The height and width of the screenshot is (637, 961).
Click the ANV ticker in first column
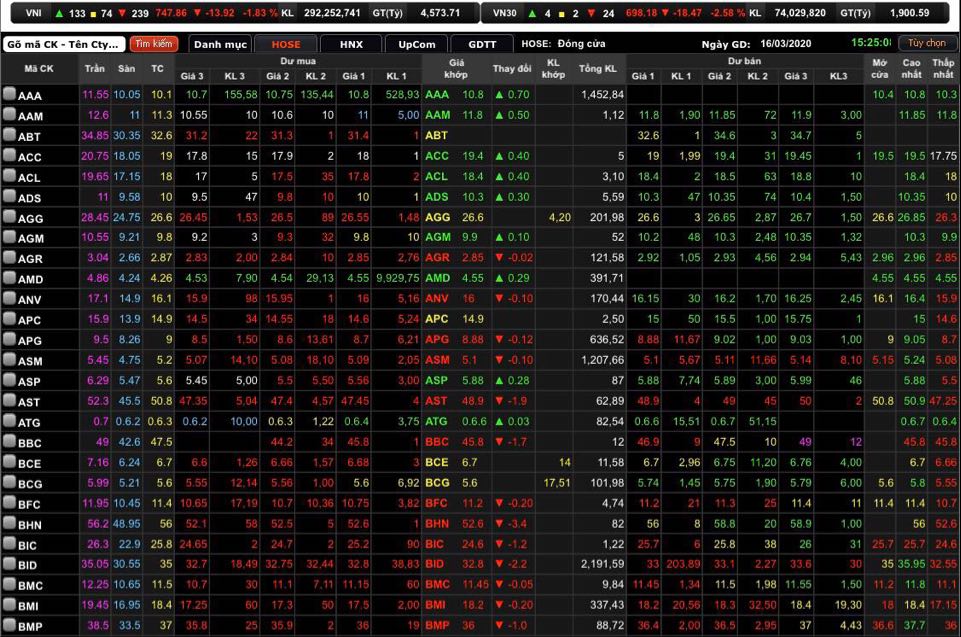[x=29, y=300]
